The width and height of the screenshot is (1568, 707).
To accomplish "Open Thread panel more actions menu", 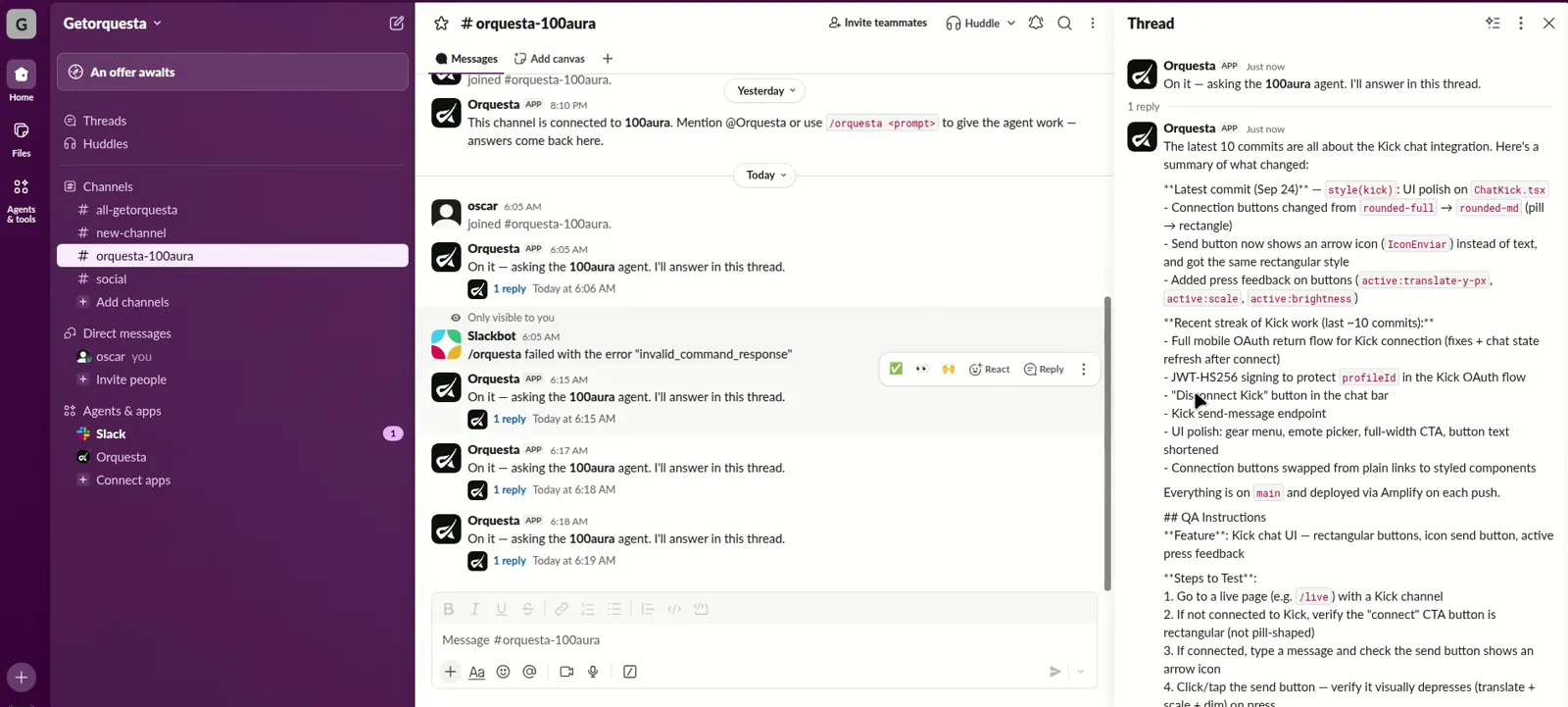I will (1521, 23).
